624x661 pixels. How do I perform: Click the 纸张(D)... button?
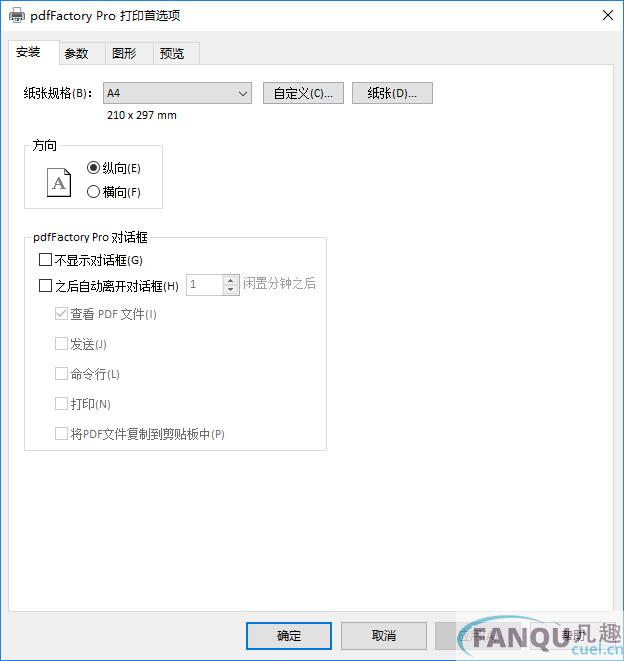coord(392,93)
